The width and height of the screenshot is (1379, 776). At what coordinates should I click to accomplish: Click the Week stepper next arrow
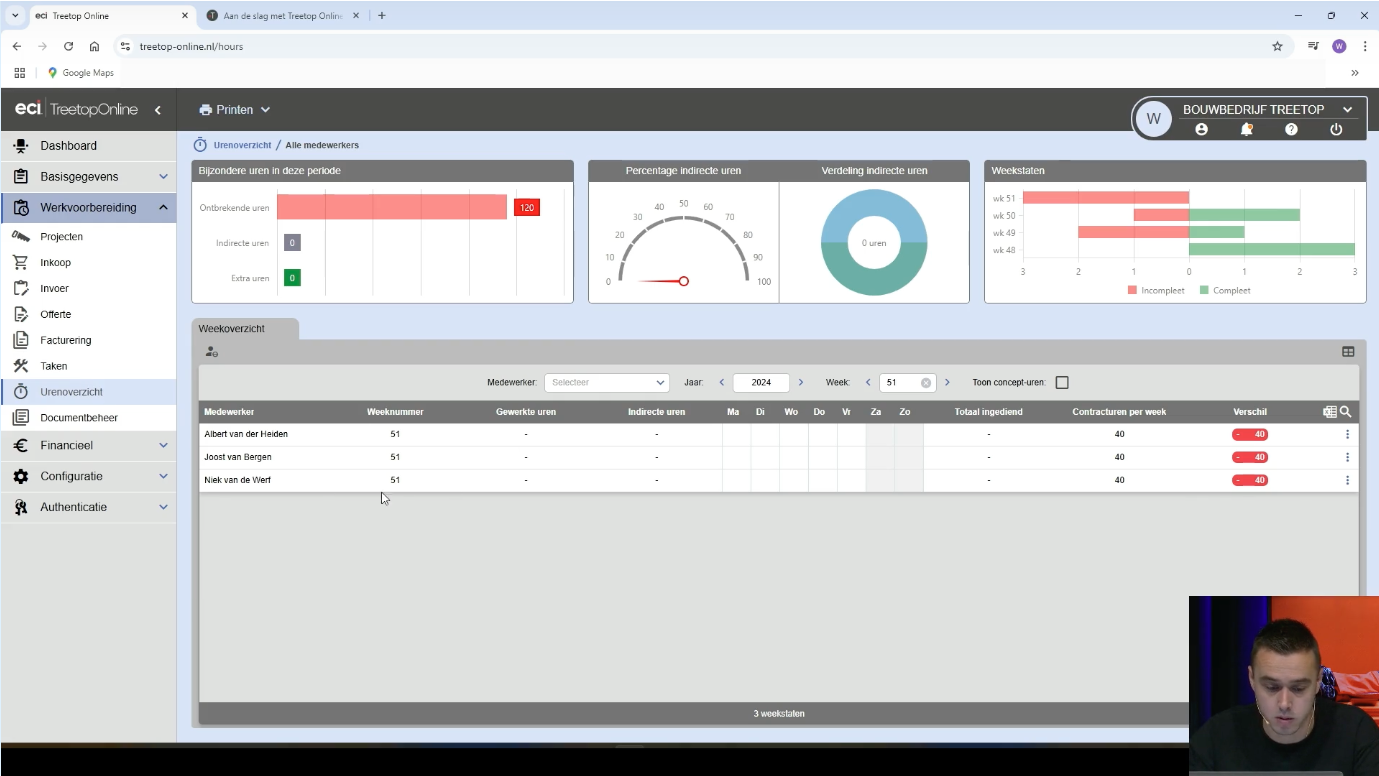[x=947, y=382]
